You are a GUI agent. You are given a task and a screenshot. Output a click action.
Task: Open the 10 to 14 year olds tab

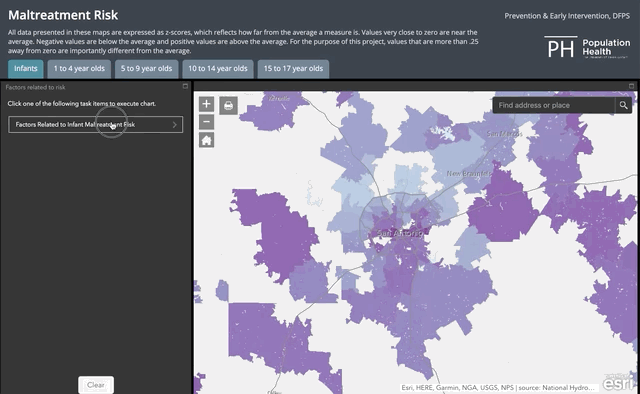click(x=218, y=69)
